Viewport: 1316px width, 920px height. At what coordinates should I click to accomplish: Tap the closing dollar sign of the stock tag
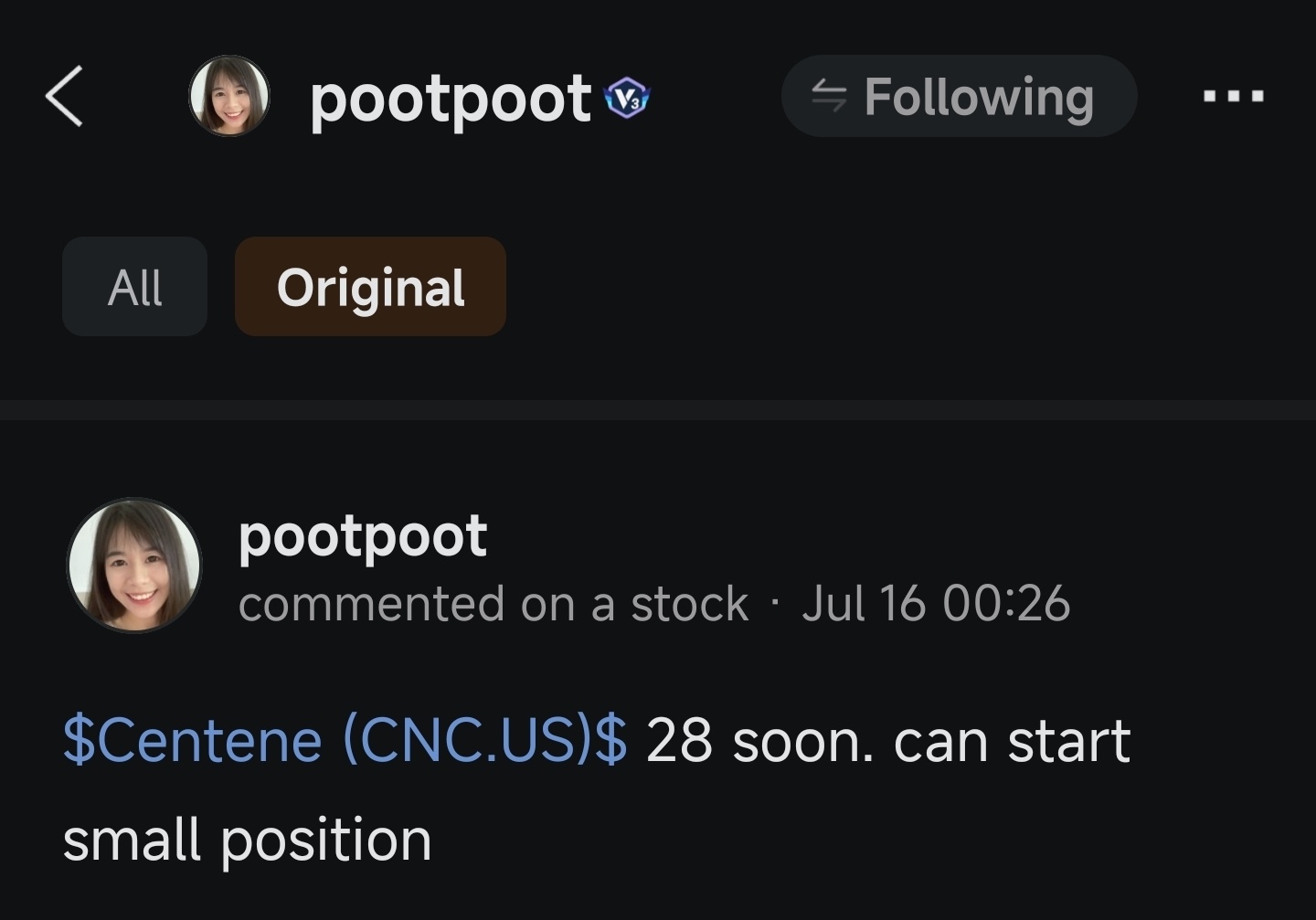tap(611, 740)
